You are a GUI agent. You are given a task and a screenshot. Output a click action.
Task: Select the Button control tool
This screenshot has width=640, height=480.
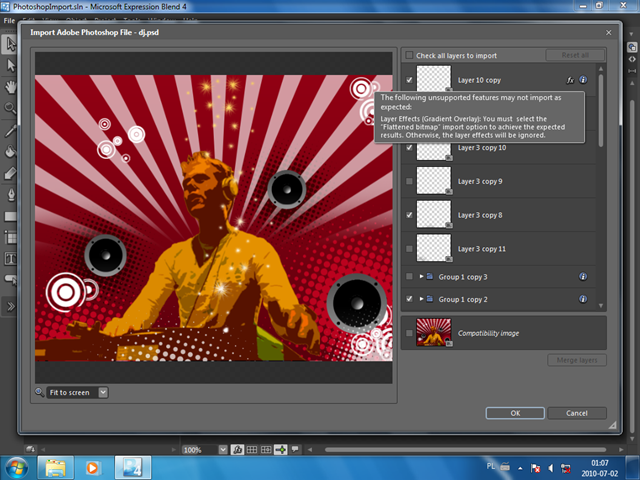pyautogui.click(x=10, y=279)
